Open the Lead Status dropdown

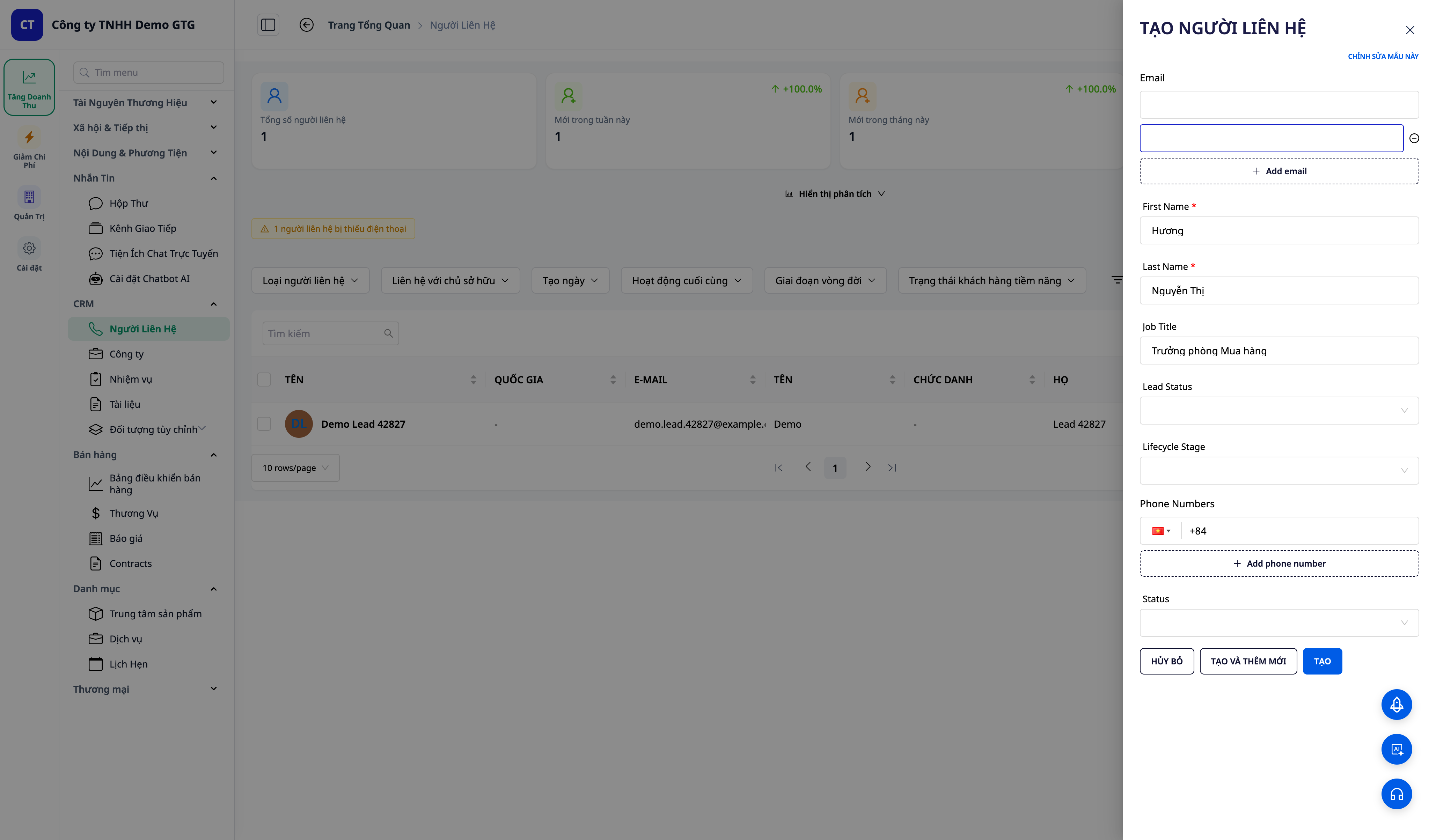pyautogui.click(x=1279, y=410)
